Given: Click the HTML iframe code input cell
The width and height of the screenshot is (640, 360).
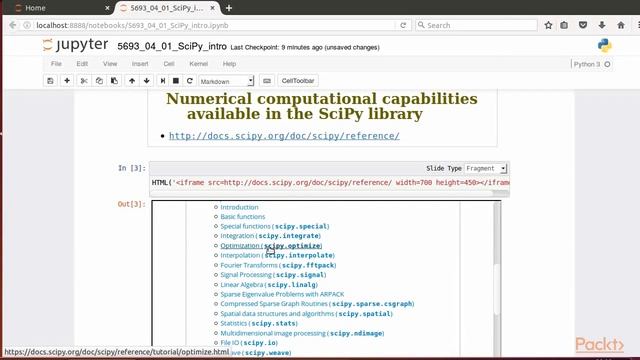Looking at the screenshot, I should coord(330,182).
